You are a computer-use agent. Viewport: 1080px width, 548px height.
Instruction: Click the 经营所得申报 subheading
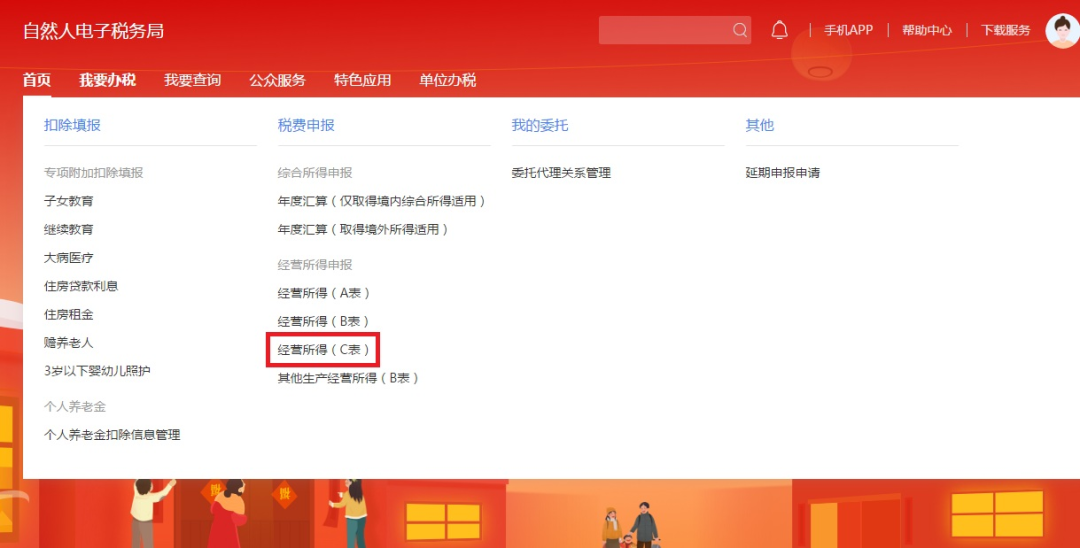[x=315, y=265]
